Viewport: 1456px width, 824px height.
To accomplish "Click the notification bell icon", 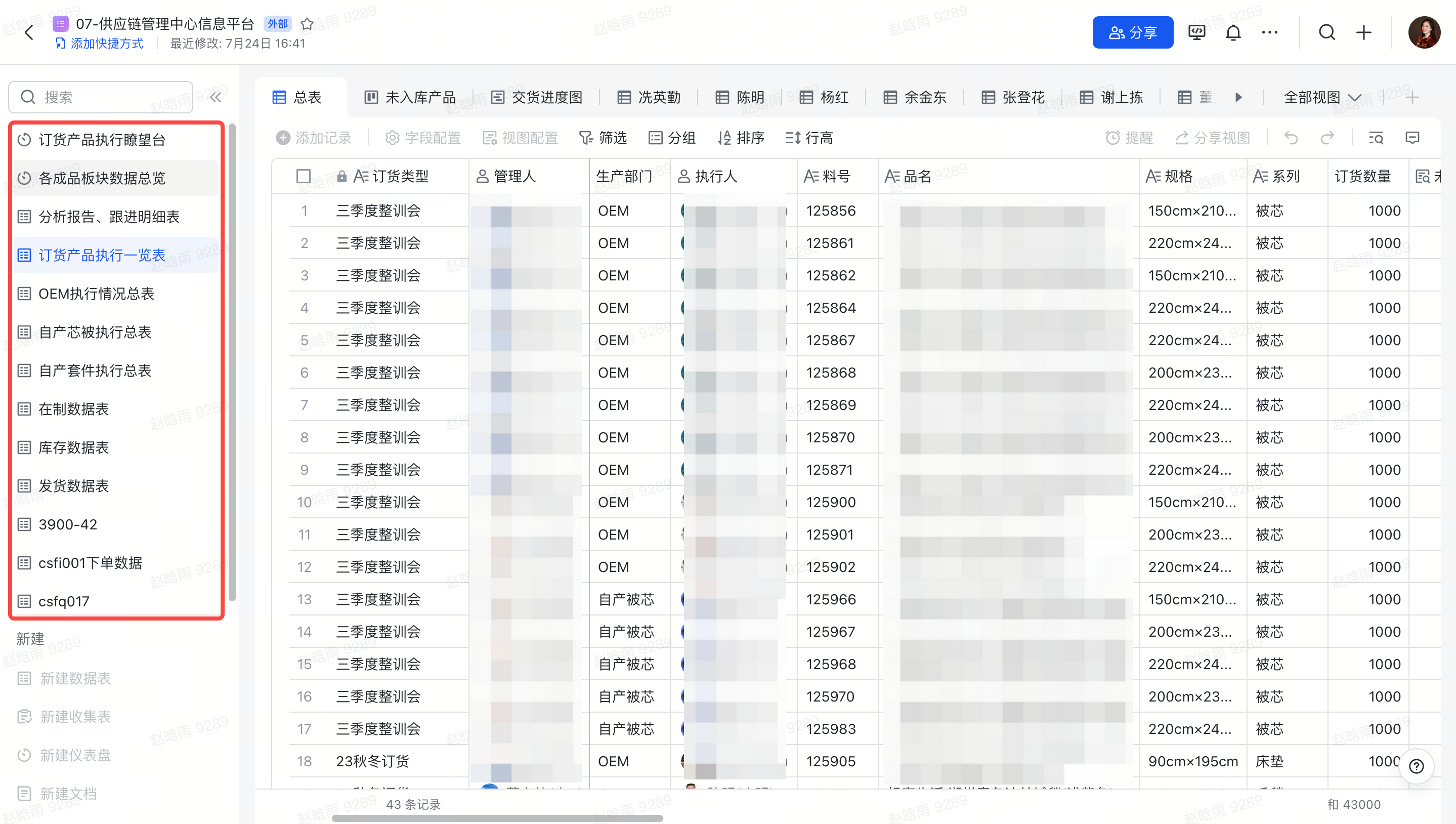I will click(1233, 33).
